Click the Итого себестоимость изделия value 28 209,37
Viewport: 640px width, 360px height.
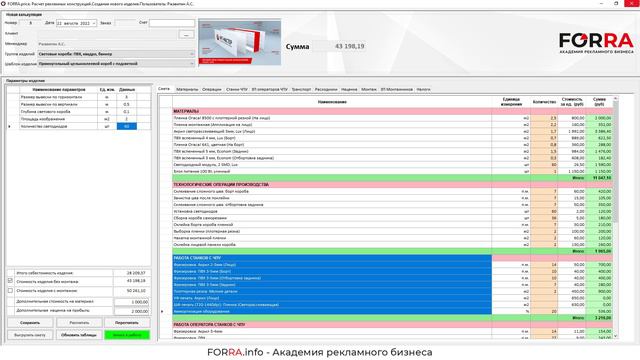point(136,273)
